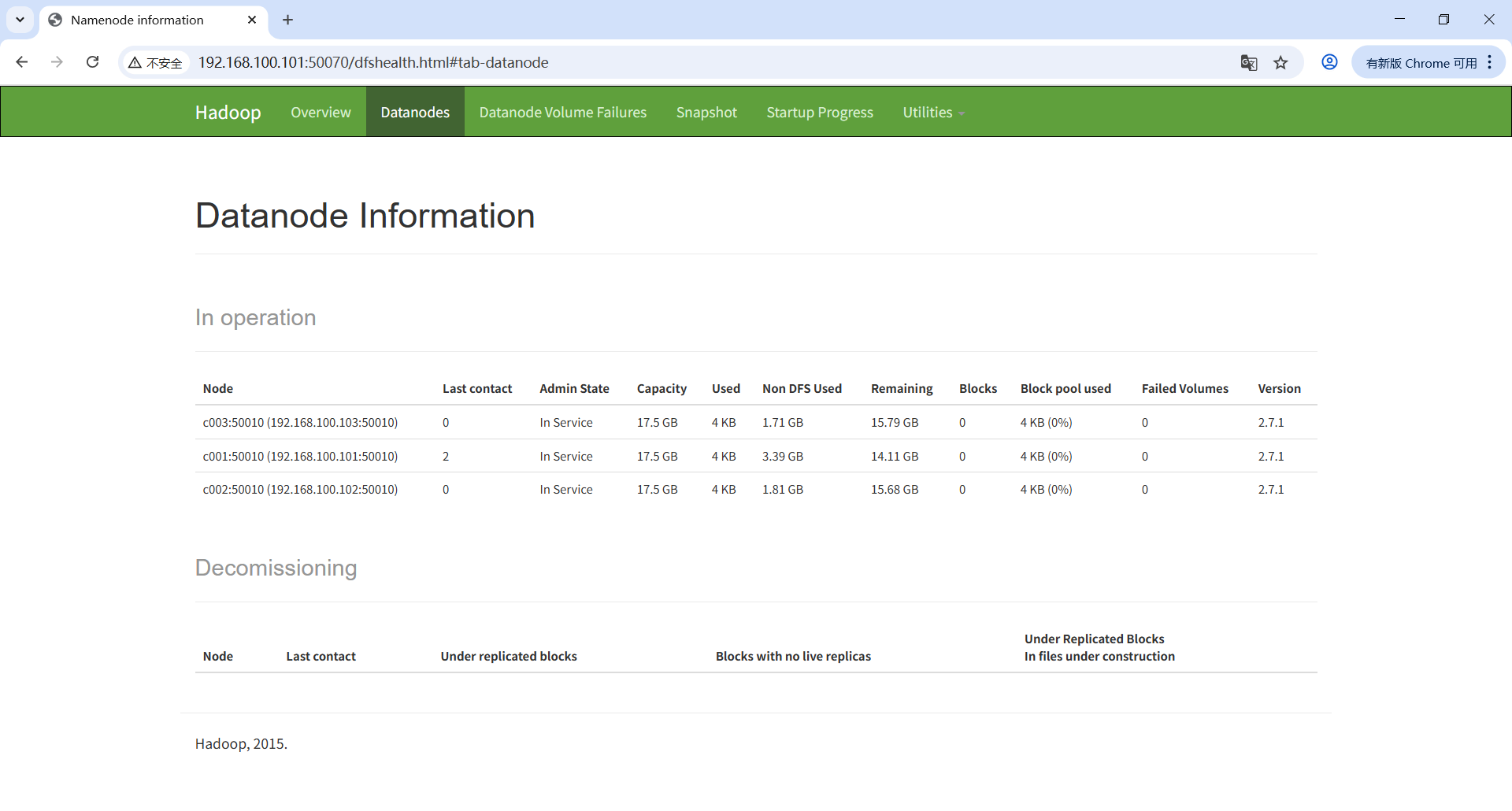Open the translate page icon
This screenshot has width=1512, height=811.
pyautogui.click(x=1249, y=63)
